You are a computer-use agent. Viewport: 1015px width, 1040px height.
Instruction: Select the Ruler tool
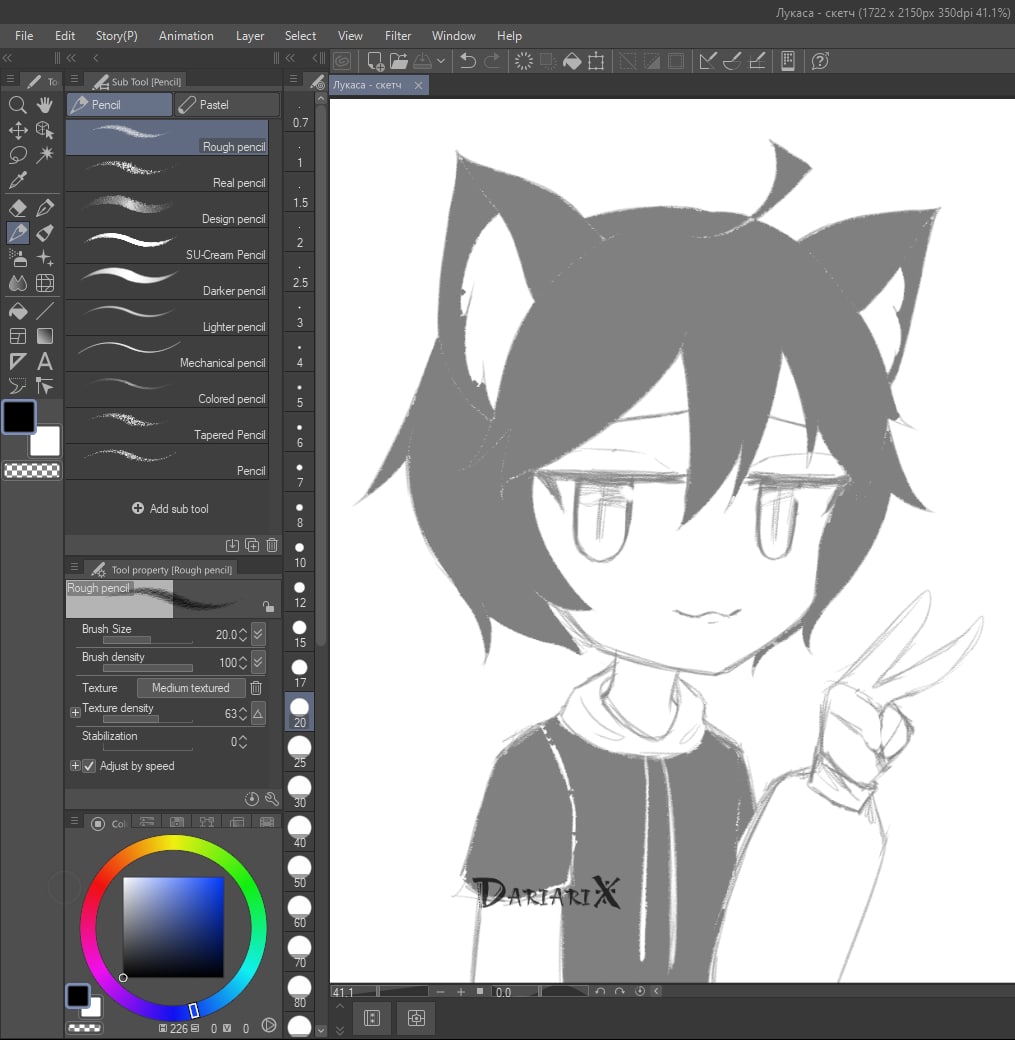(17, 361)
